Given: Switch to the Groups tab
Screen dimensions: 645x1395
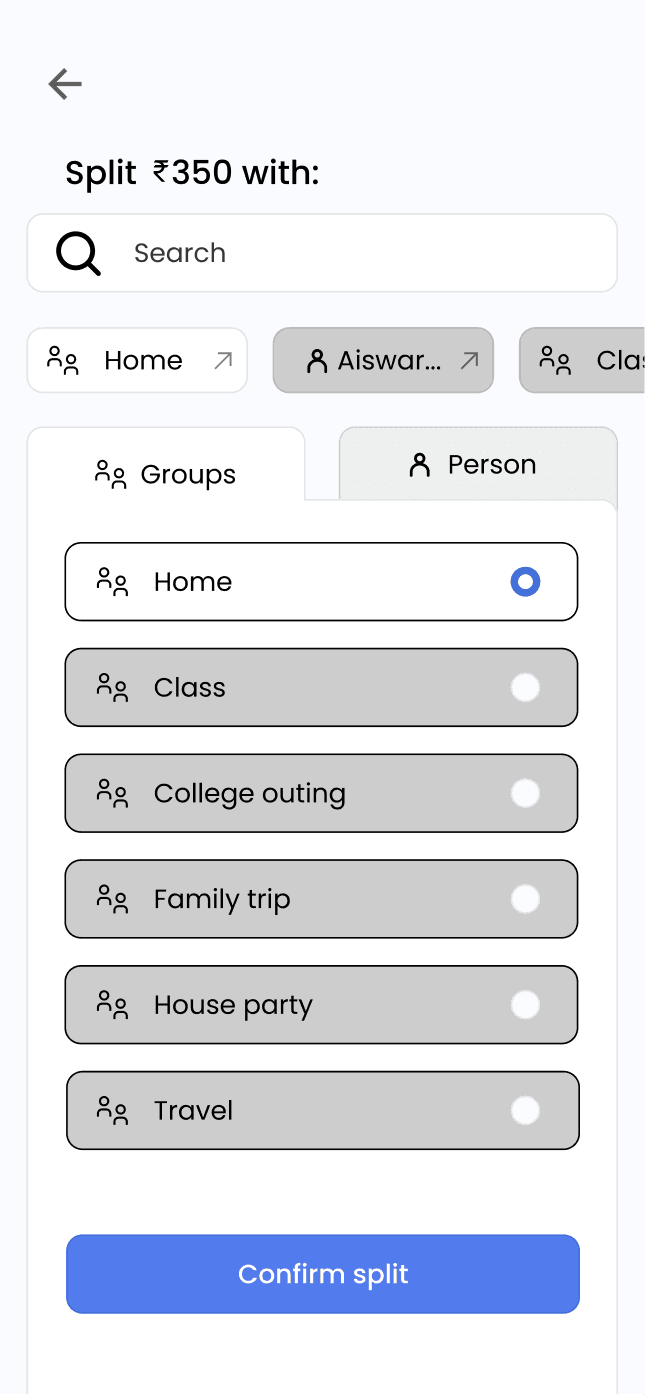Looking at the screenshot, I should pos(166,474).
